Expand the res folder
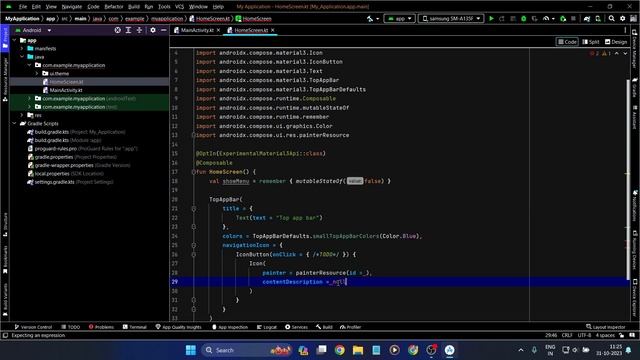The width and height of the screenshot is (640, 360). click(22, 115)
